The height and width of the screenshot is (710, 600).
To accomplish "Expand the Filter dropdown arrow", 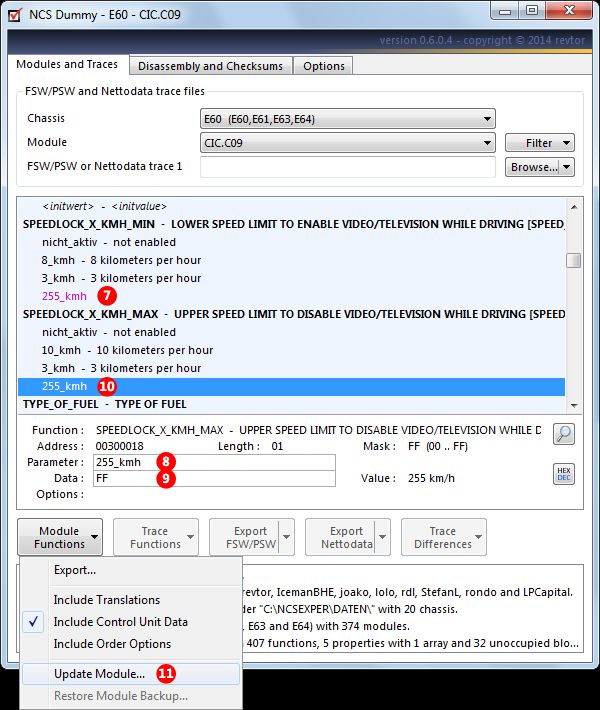I will pyautogui.click(x=567, y=143).
